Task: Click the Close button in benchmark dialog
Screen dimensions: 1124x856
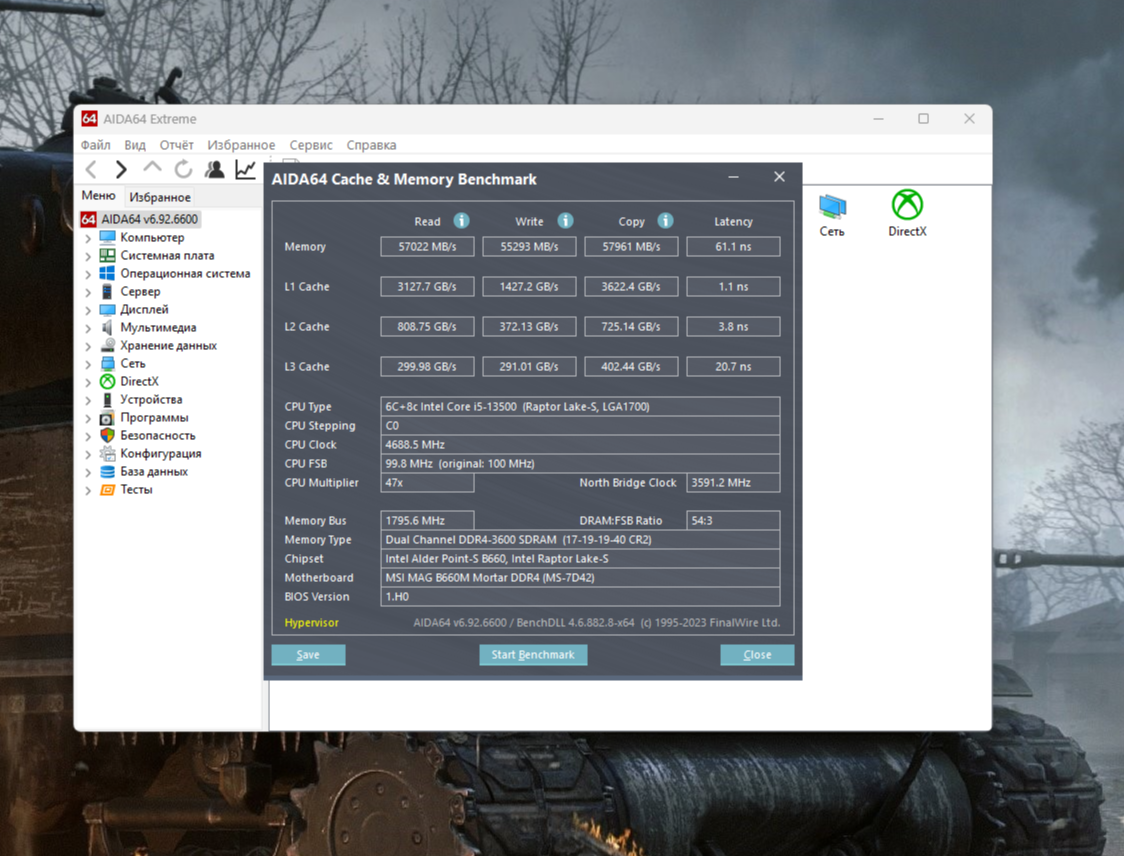Action: 757,655
